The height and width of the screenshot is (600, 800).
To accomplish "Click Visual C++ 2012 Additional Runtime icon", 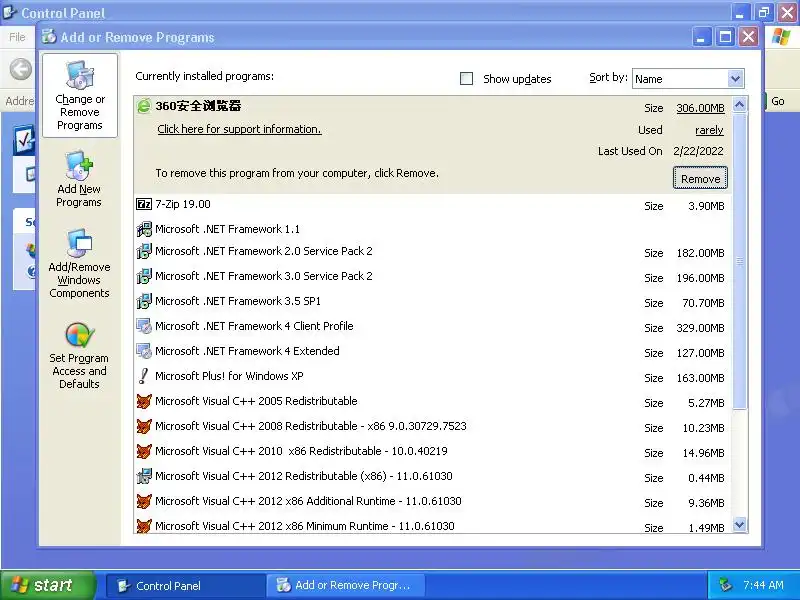I will [x=144, y=501].
